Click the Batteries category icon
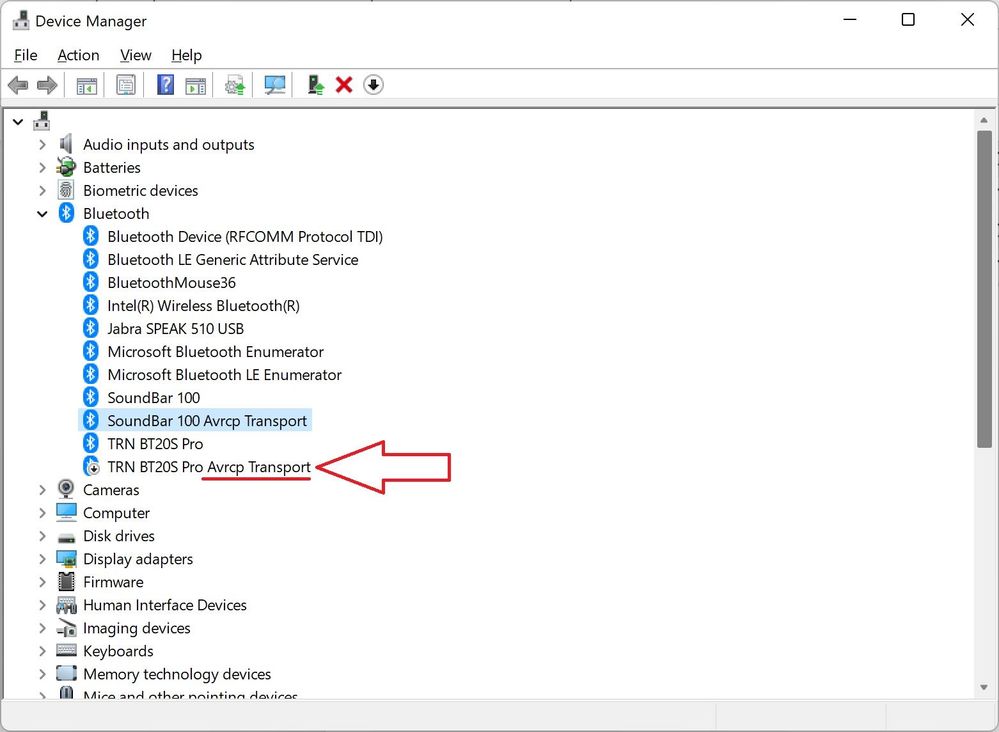The width and height of the screenshot is (999, 732). pos(66,167)
